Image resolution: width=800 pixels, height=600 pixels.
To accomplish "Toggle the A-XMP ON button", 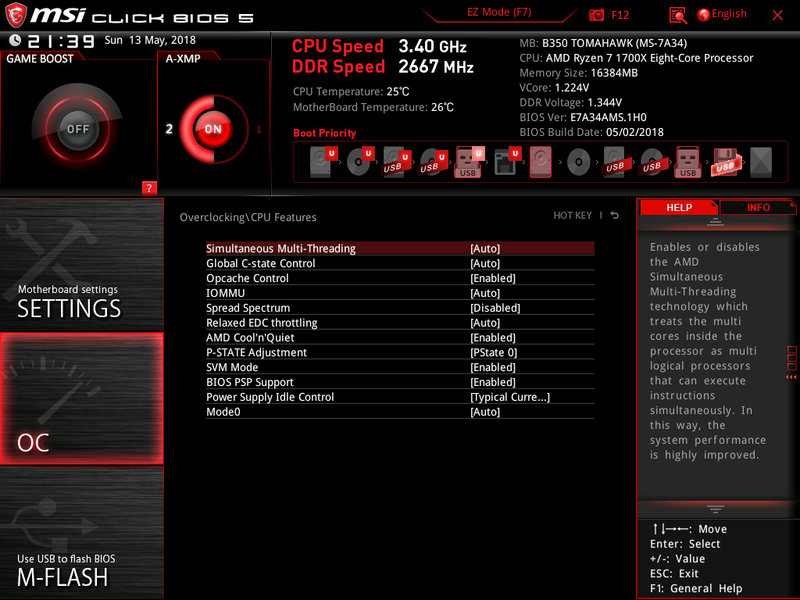I will click(213, 129).
